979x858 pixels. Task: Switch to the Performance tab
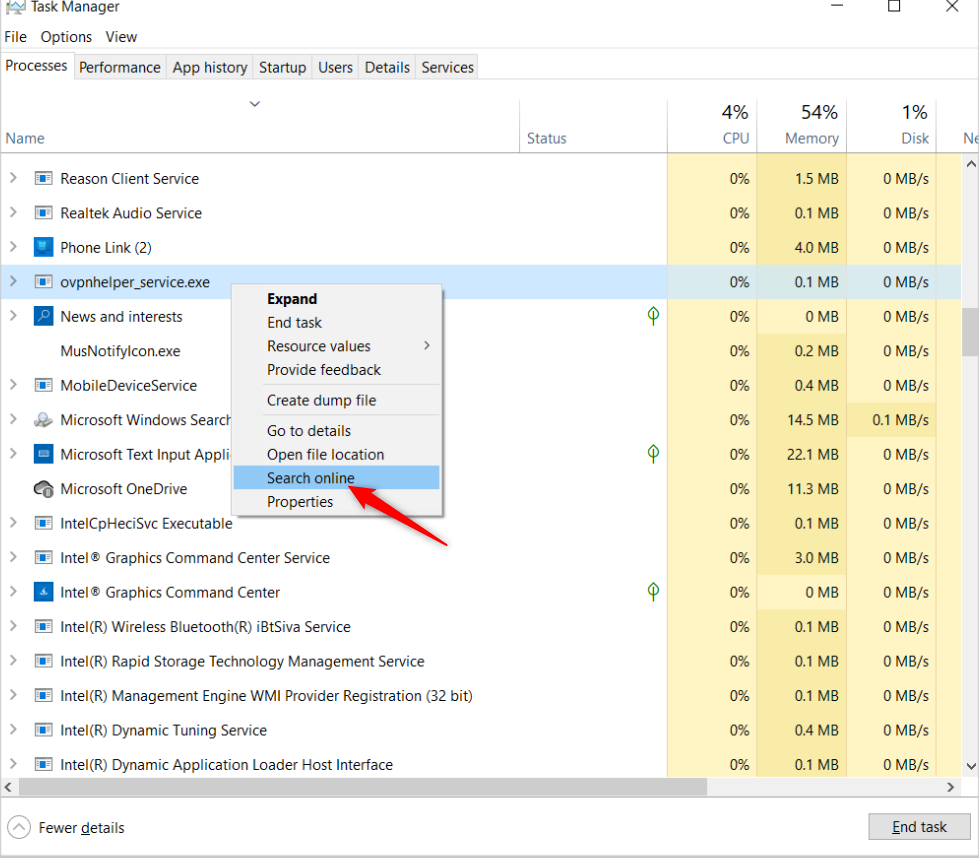(120, 67)
